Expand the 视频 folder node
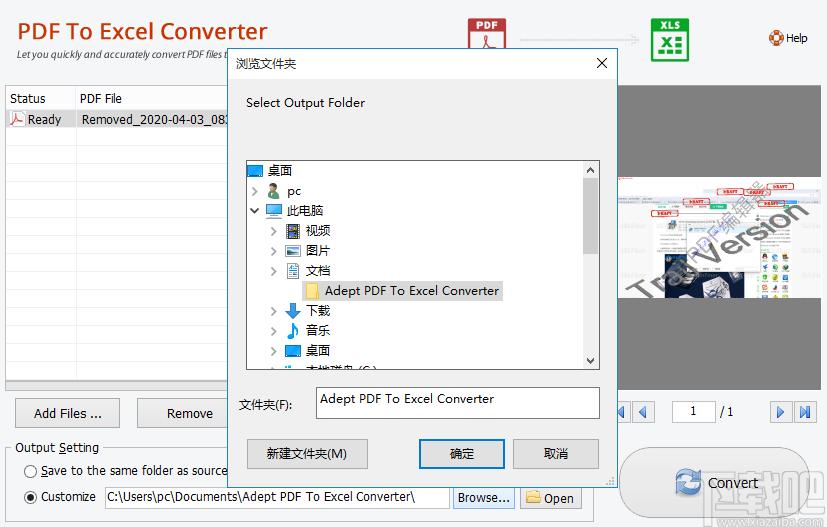This screenshot has height=527, width=827. tap(273, 231)
